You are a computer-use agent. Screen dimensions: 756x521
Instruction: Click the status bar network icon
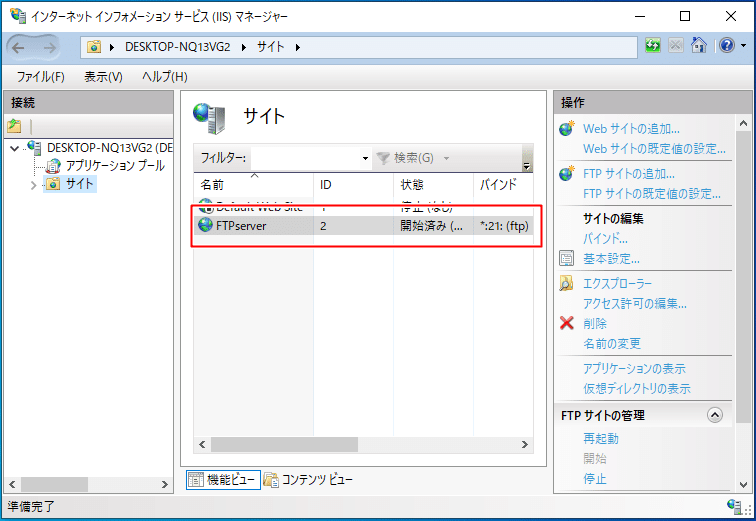pos(734,506)
